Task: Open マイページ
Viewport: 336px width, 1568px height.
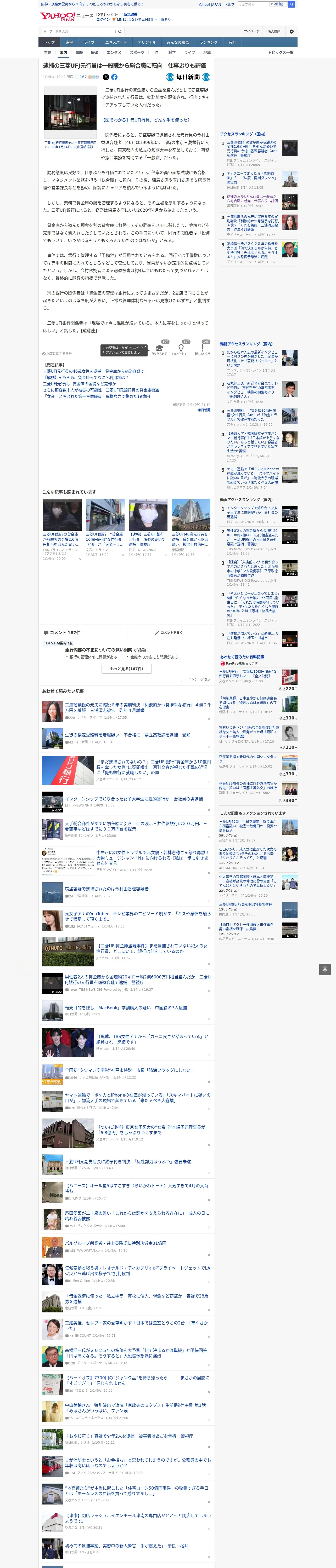Action: (x=252, y=31)
